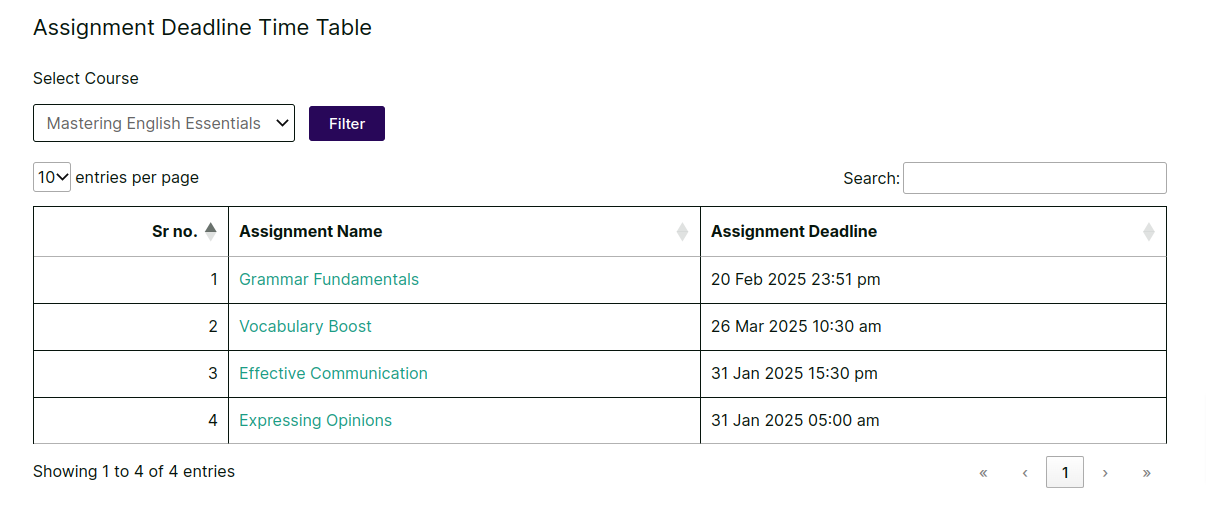This screenshot has width=1206, height=510.
Task: Jump to last page arrow
Action: [1146, 472]
